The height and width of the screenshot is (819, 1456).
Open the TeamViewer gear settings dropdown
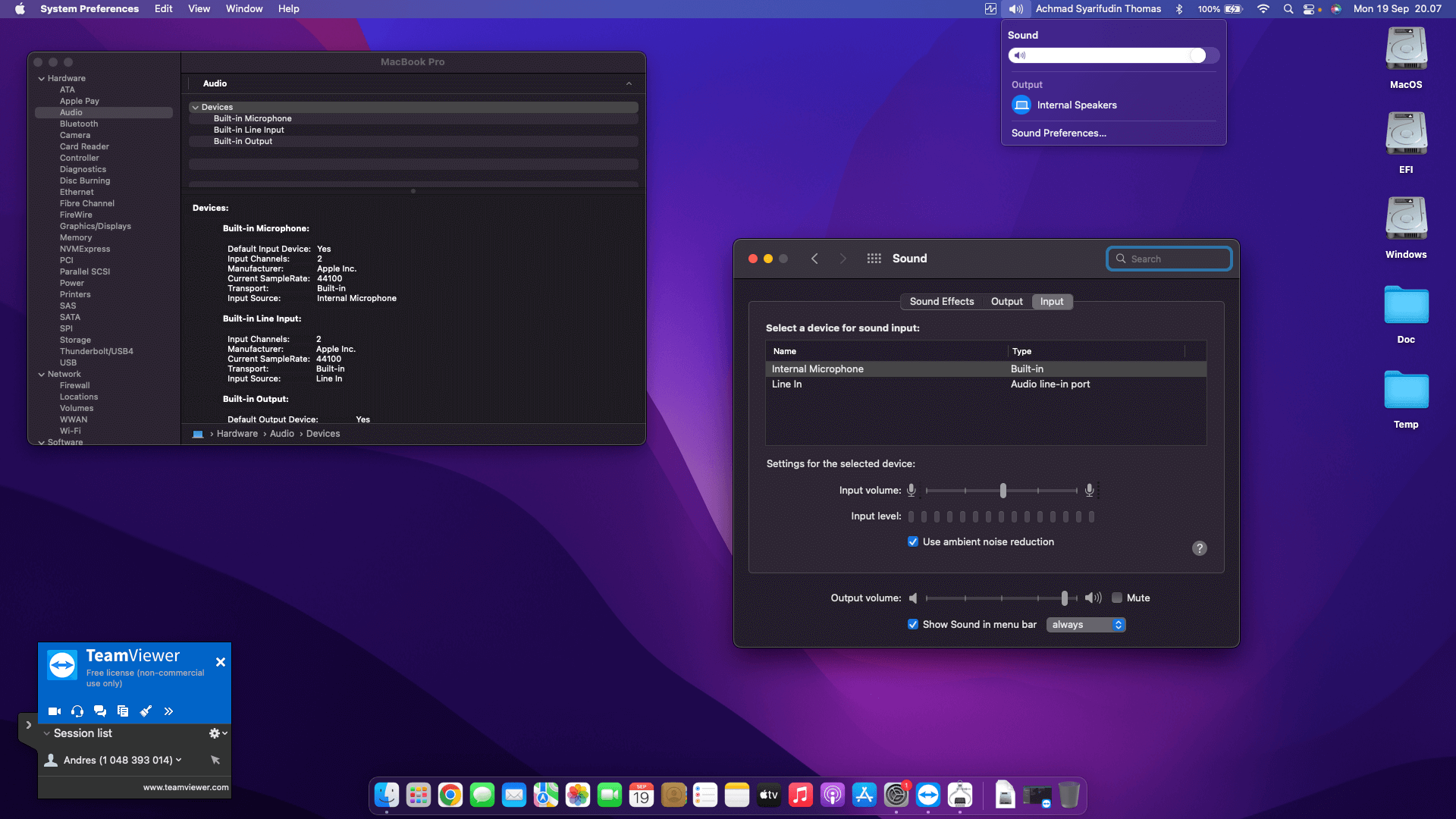pos(218,733)
